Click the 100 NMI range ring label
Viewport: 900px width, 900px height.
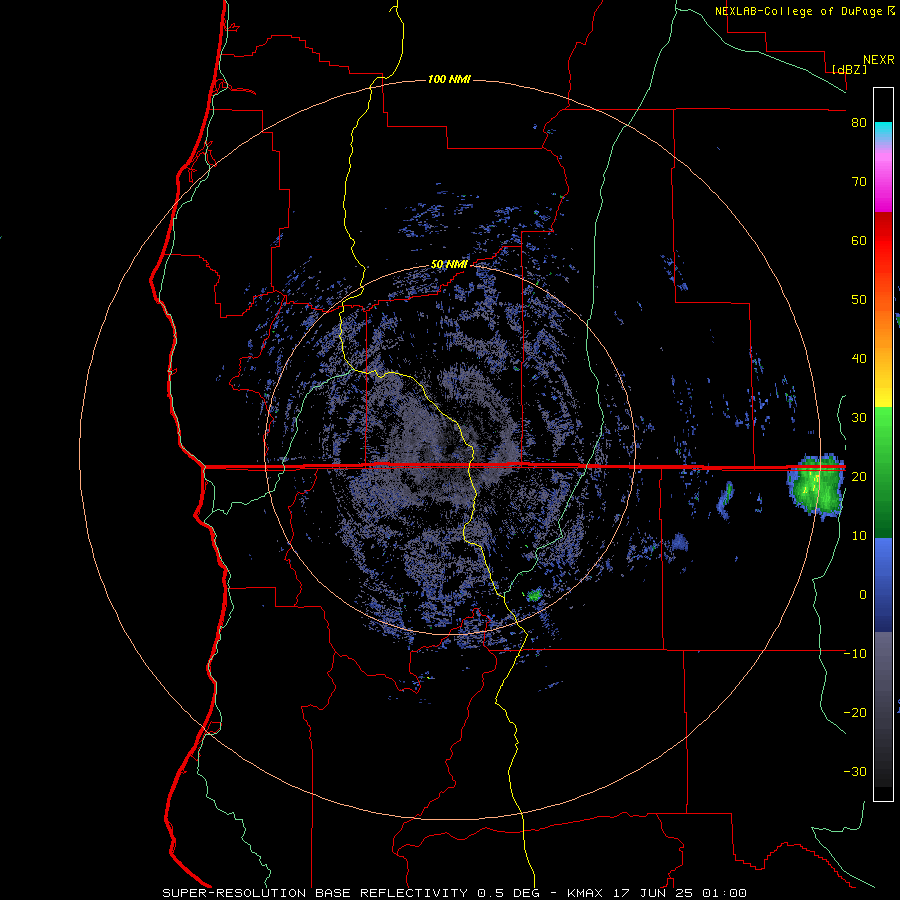(x=449, y=79)
